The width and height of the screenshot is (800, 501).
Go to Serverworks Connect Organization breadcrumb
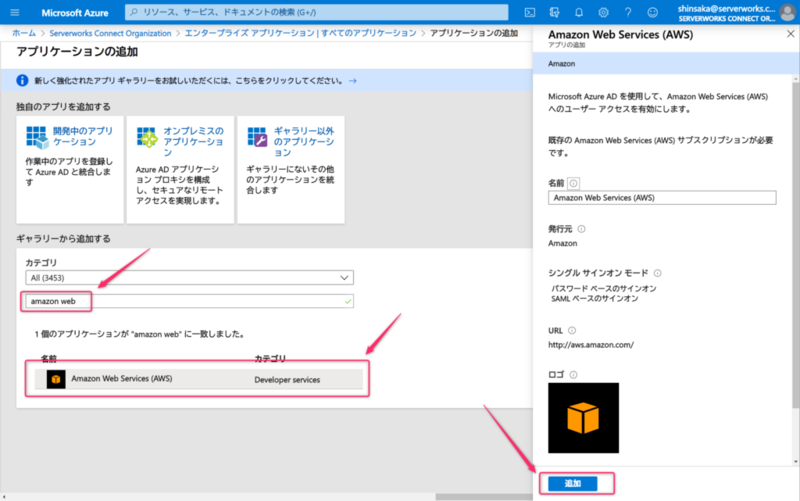coord(110,33)
